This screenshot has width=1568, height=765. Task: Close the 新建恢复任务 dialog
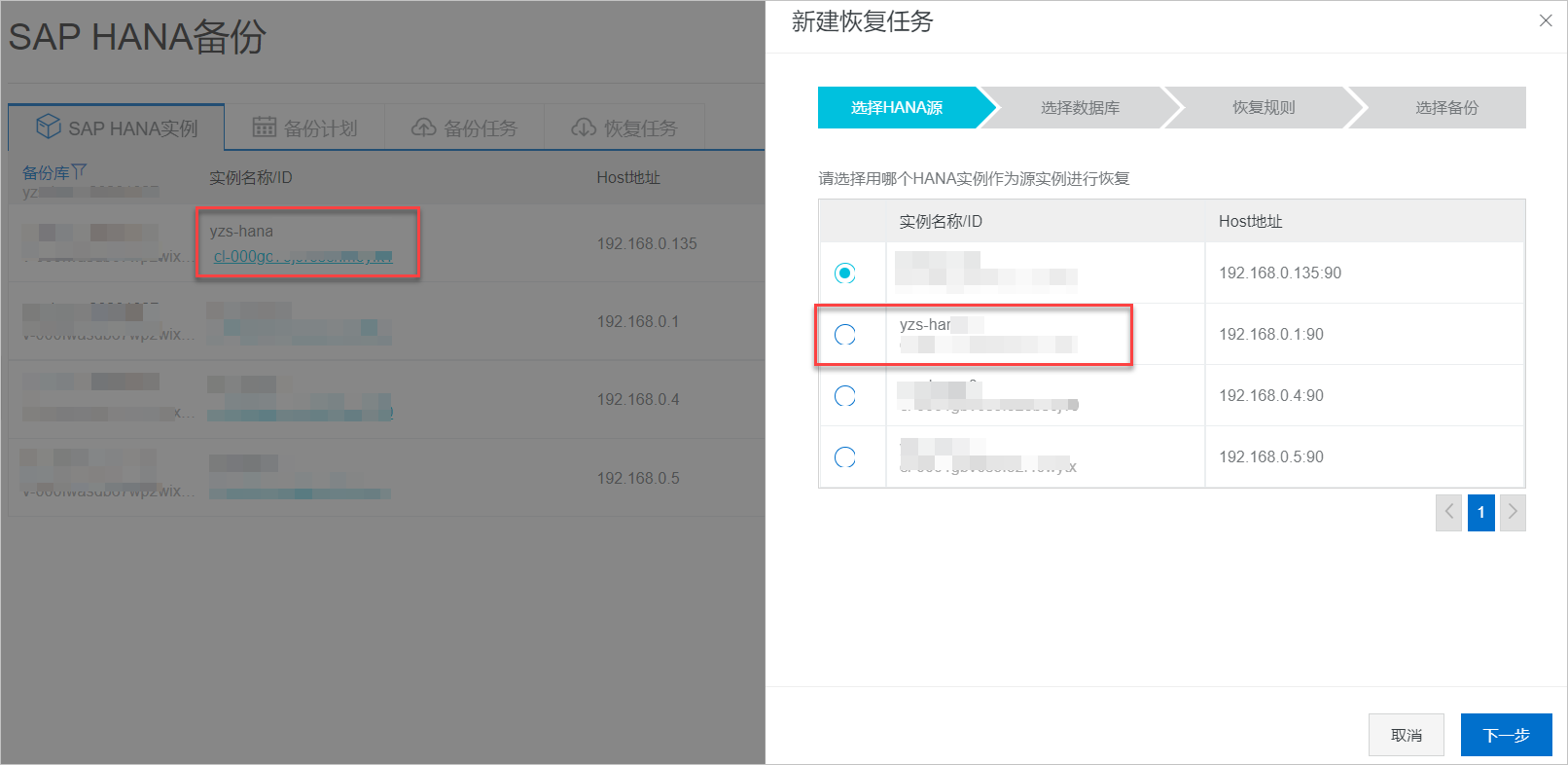[1546, 20]
